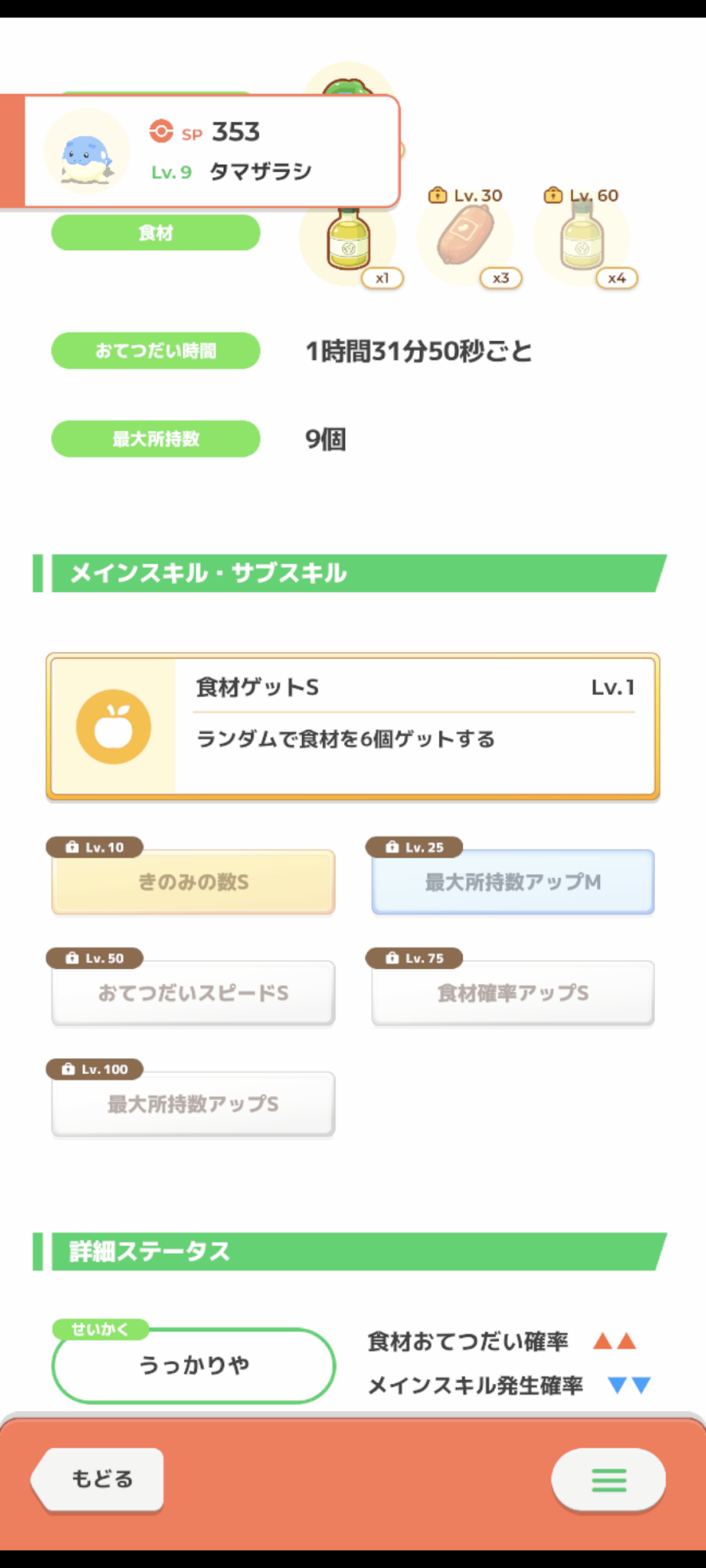Tap the 食材 green label

click(x=155, y=233)
